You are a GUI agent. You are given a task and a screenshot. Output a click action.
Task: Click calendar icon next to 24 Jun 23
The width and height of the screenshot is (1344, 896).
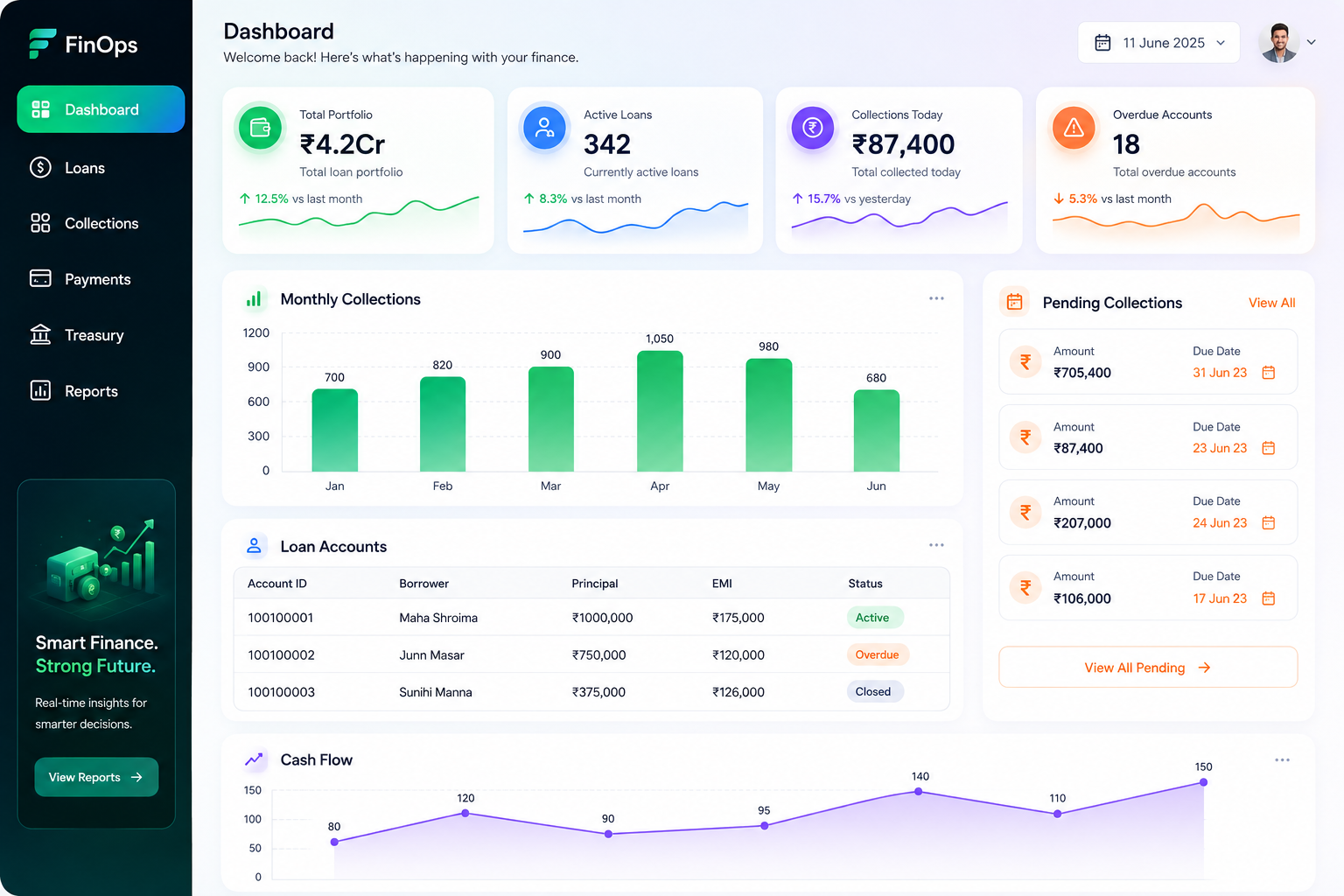[x=1269, y=523]
